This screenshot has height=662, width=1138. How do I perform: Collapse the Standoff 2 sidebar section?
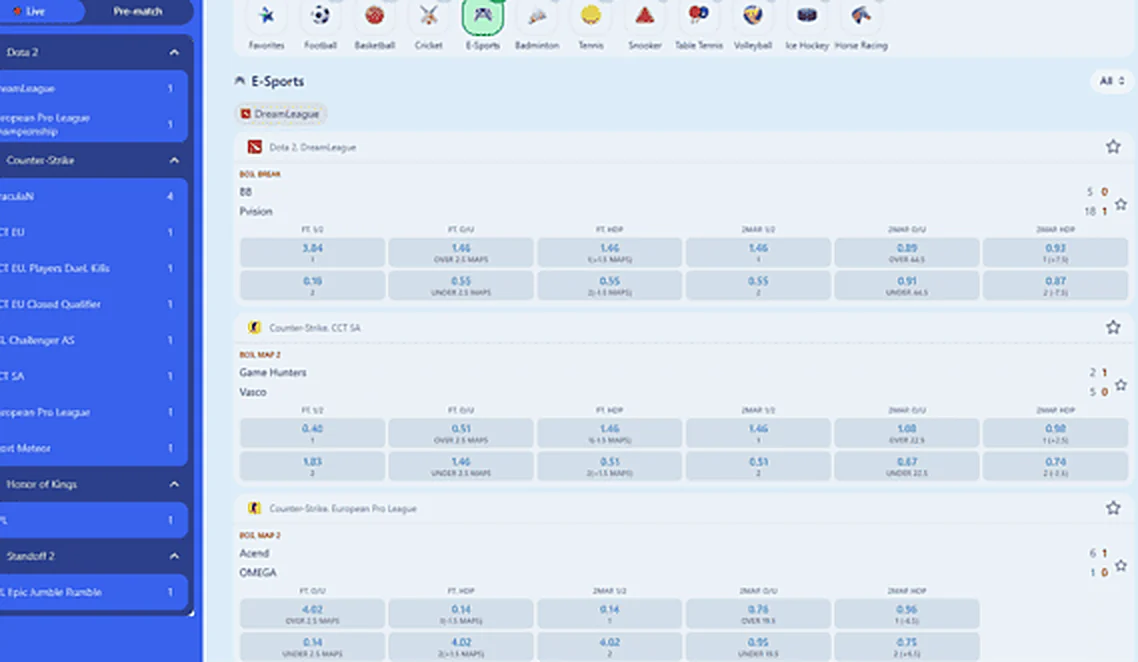174,556
